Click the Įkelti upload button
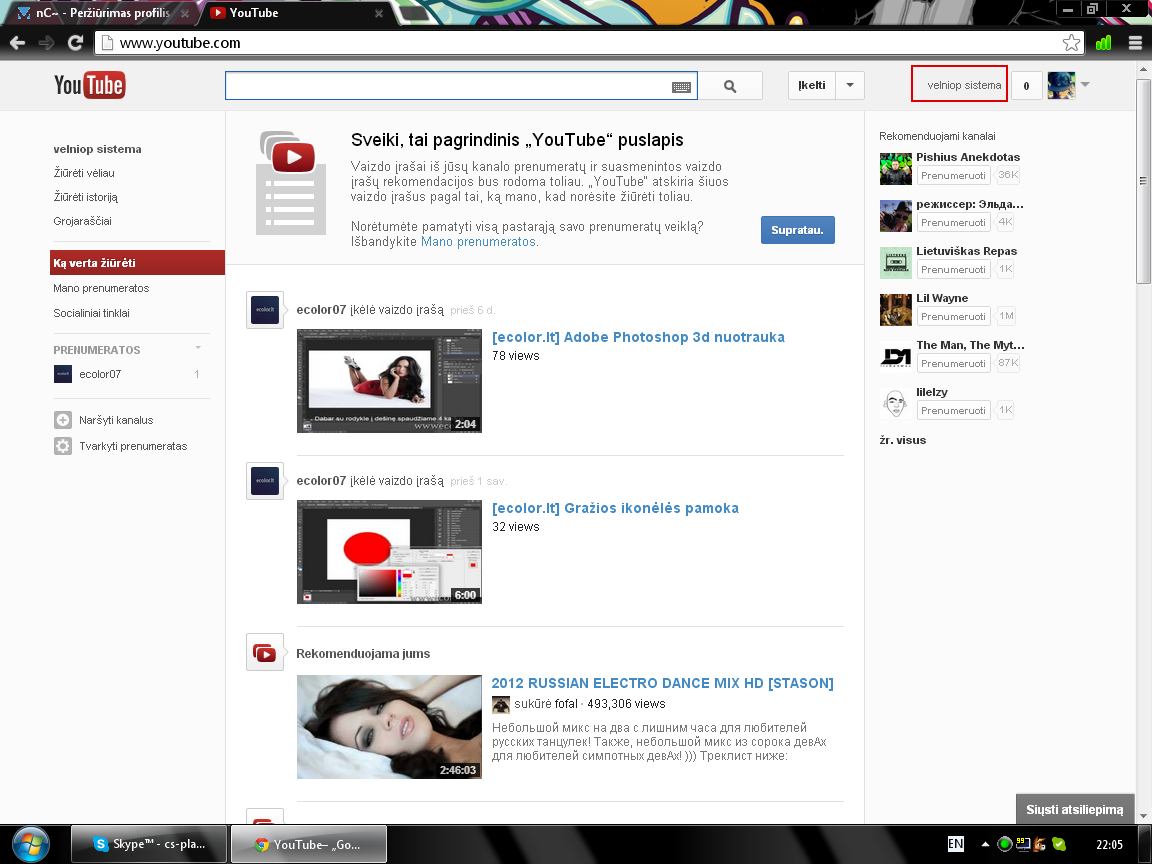This screenshot has height=864, width=1152. click(x=812, y=85)
